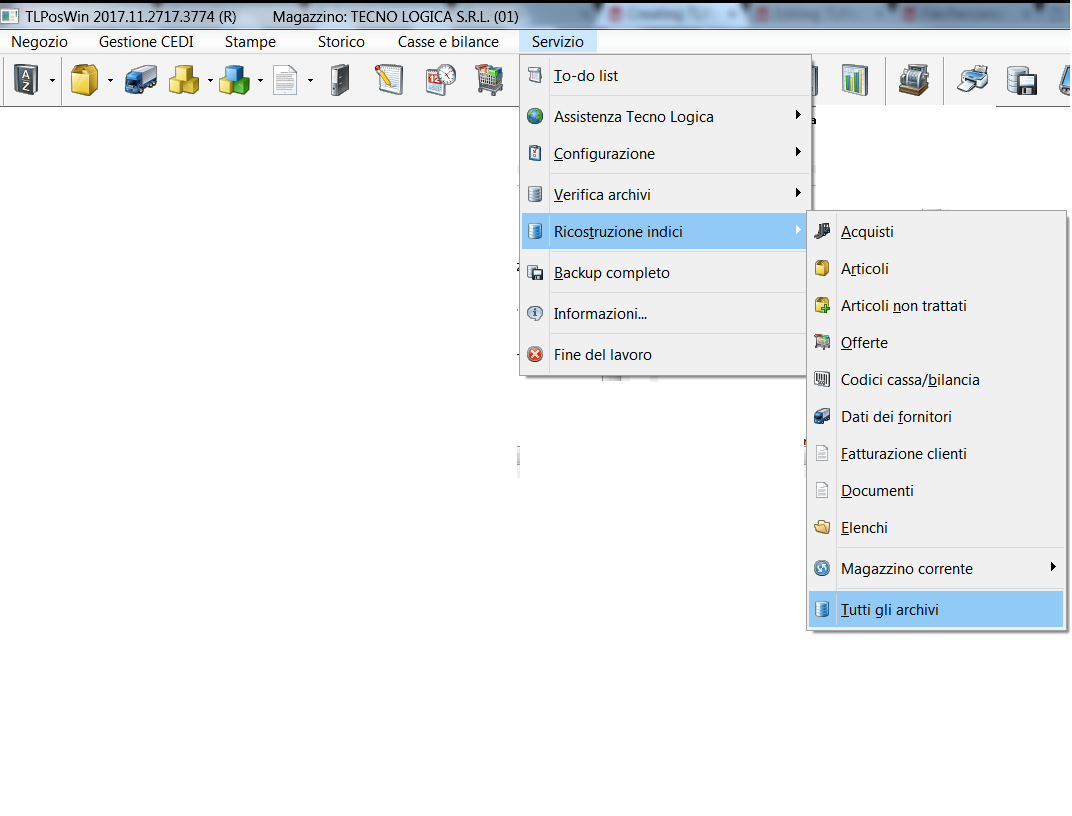1072x816 pixels.
Task: Click the black binder toolbar icon
Action: pyautogui.click(x=340, y=80)
